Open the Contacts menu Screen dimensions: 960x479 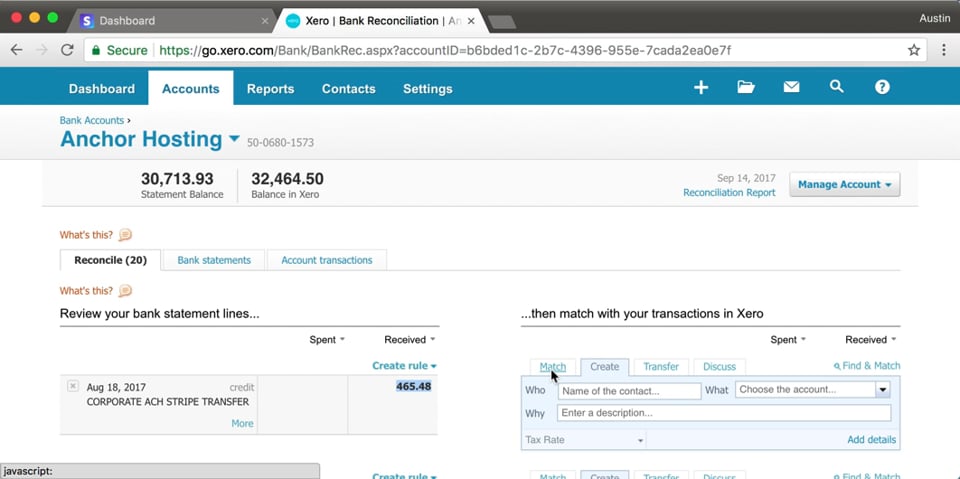tap(348, 89)
